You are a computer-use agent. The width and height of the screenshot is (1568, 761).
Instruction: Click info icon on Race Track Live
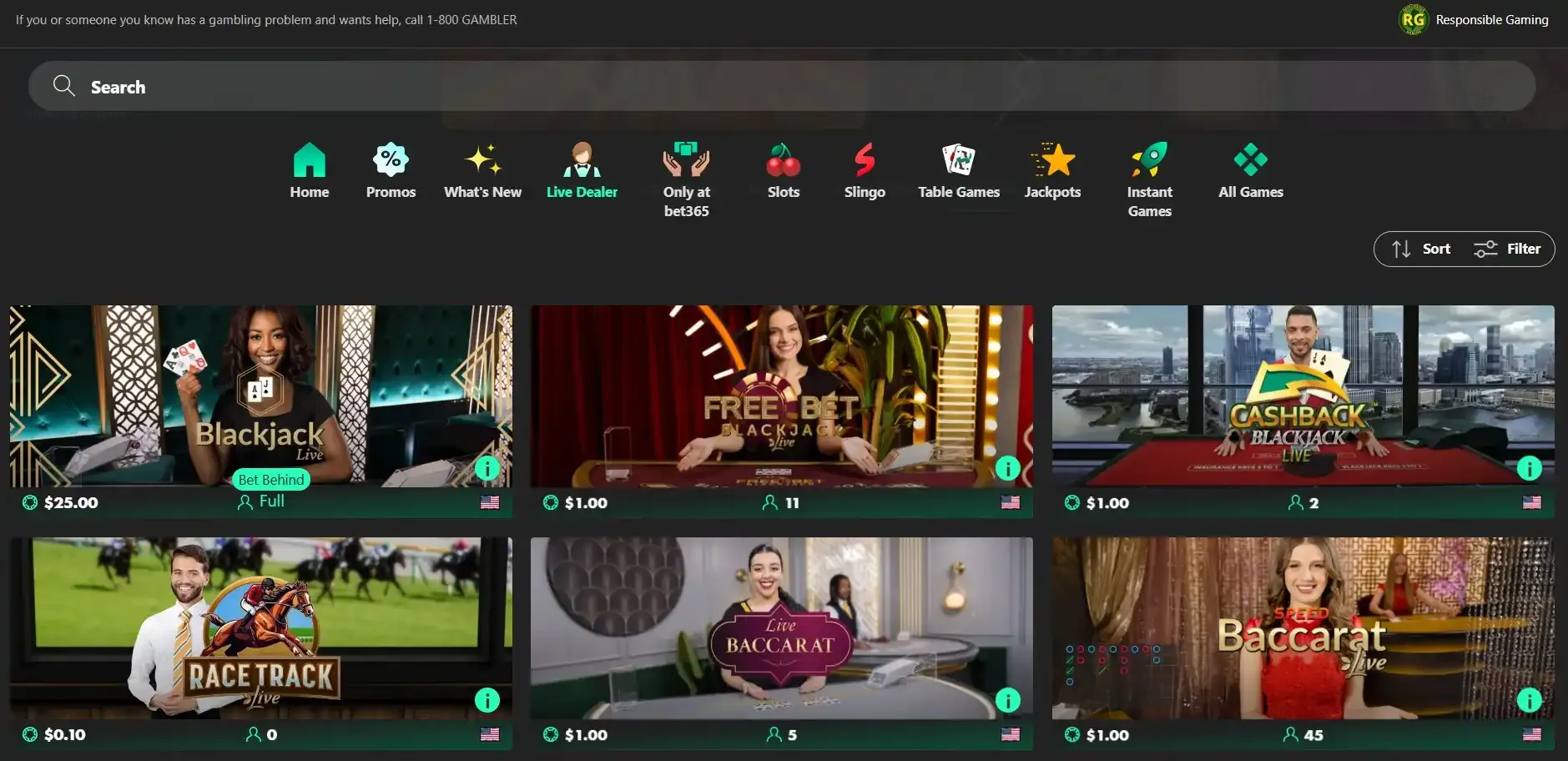click(487, 700)
